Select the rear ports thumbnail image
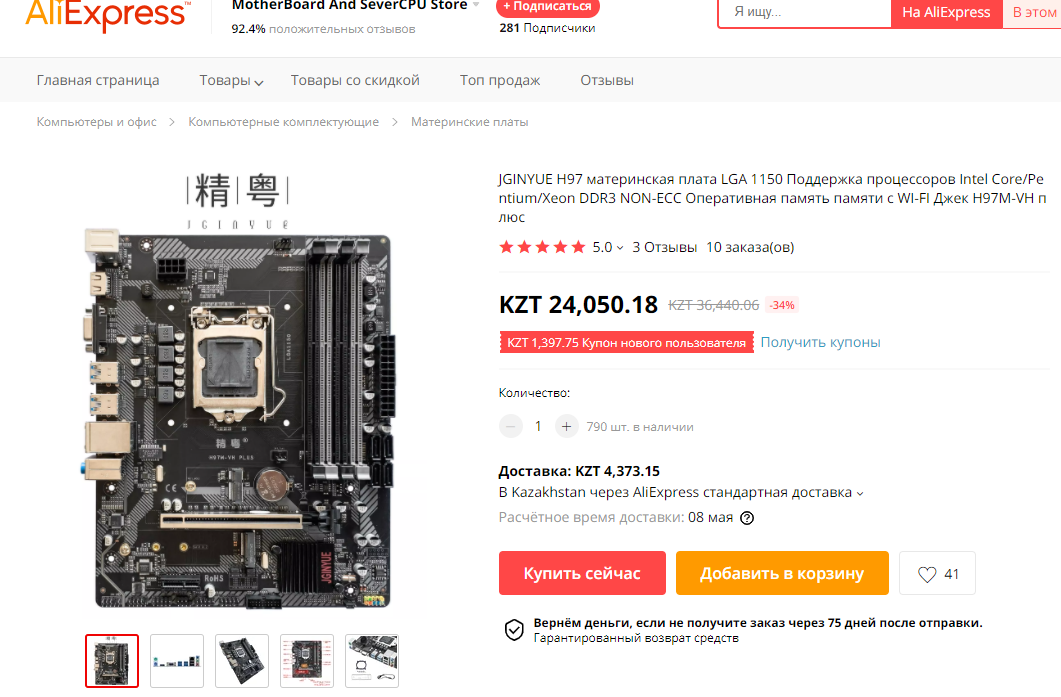Viewport: 1061px width, 697px height. coord(177,661)
